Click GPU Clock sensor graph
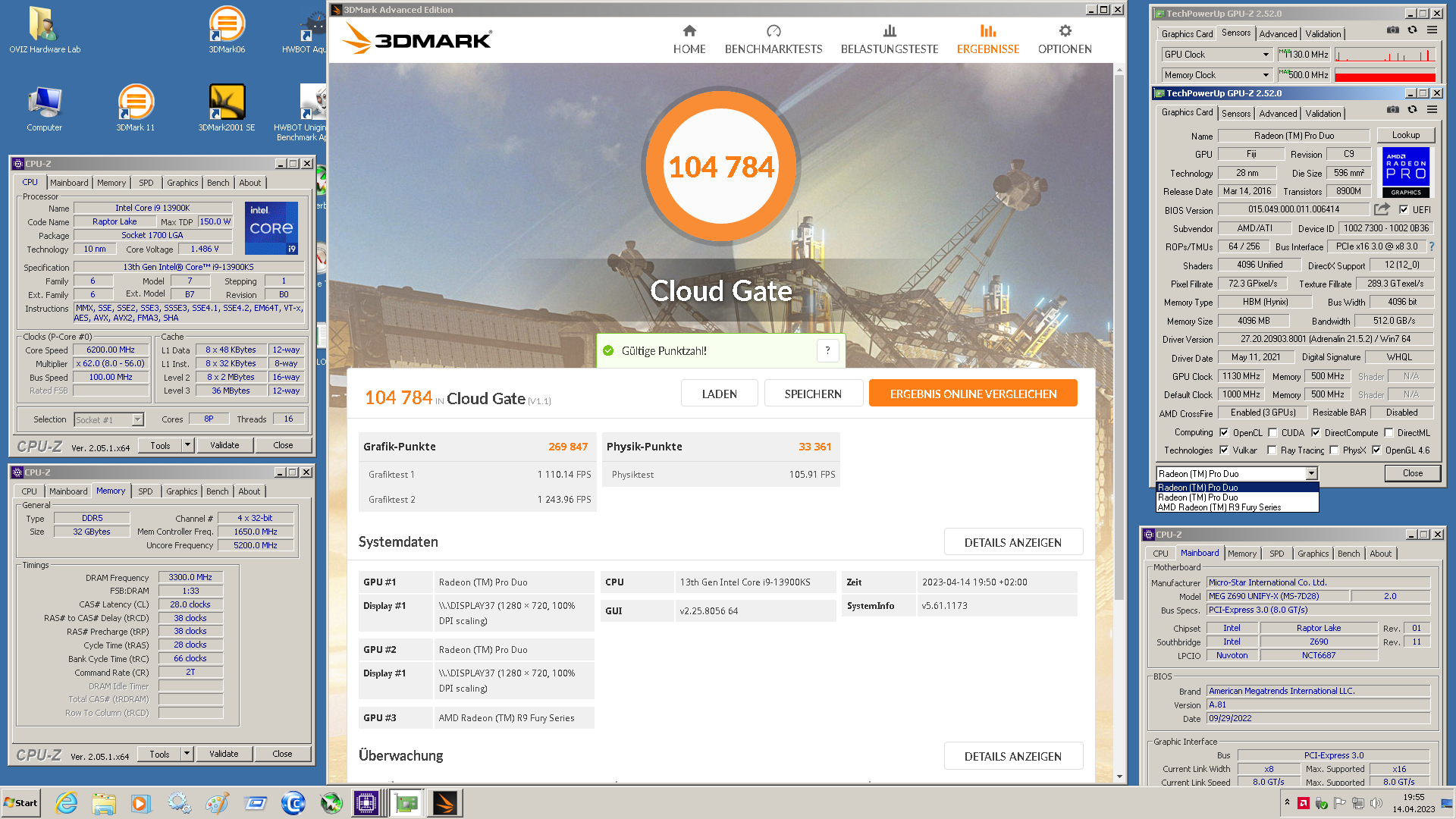Image resolution: width=1456 pixels, height=819 pixels. [x=1385, y=55]
